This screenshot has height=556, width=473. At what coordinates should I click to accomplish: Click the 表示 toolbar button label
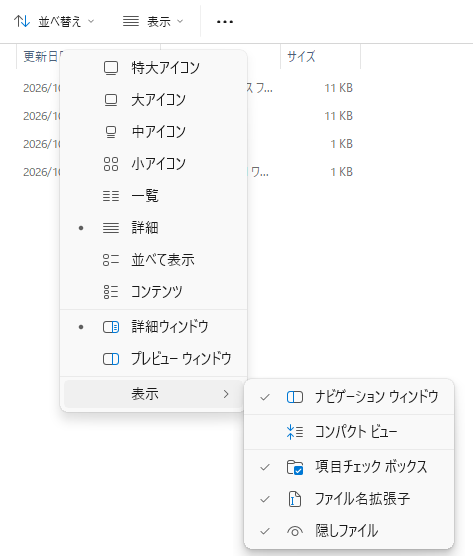click(x=159, y=22)
